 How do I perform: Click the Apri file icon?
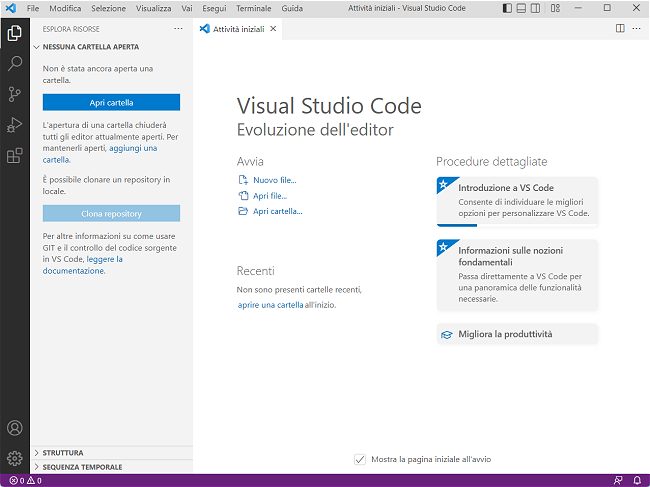[x=243, y=196]
